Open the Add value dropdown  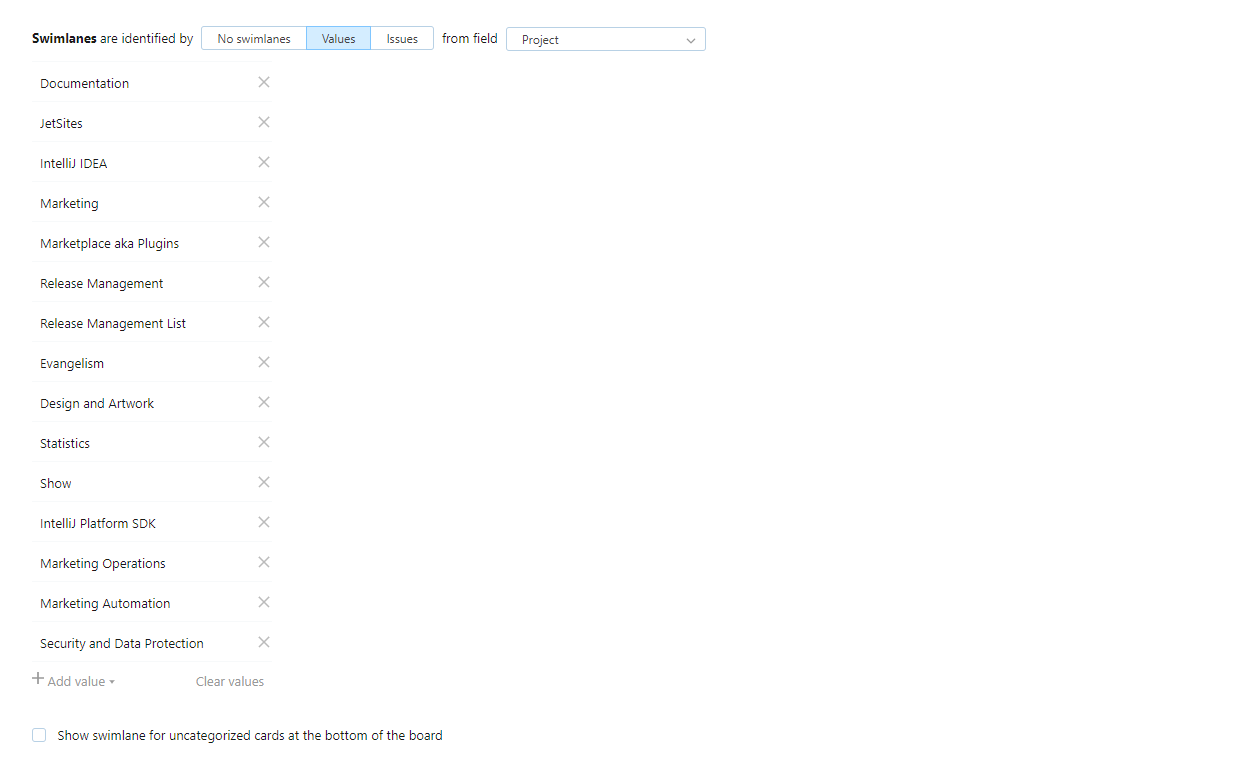point(74,681)
